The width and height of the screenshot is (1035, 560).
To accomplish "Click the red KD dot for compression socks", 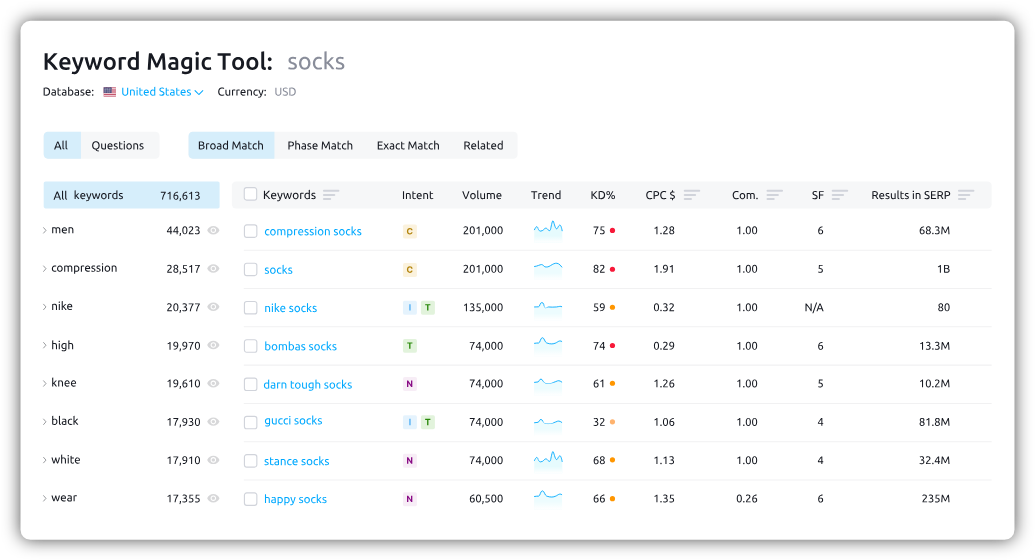I will [612, 231].
